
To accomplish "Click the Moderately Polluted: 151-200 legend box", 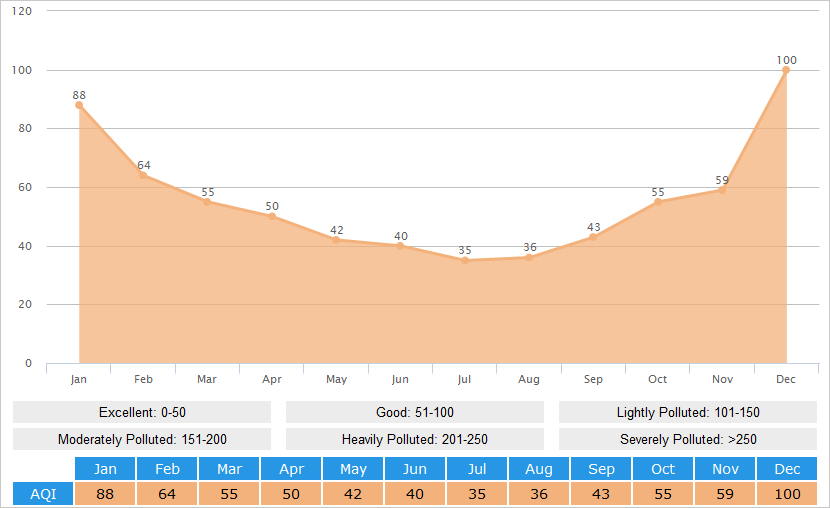I will click(142, 439).
